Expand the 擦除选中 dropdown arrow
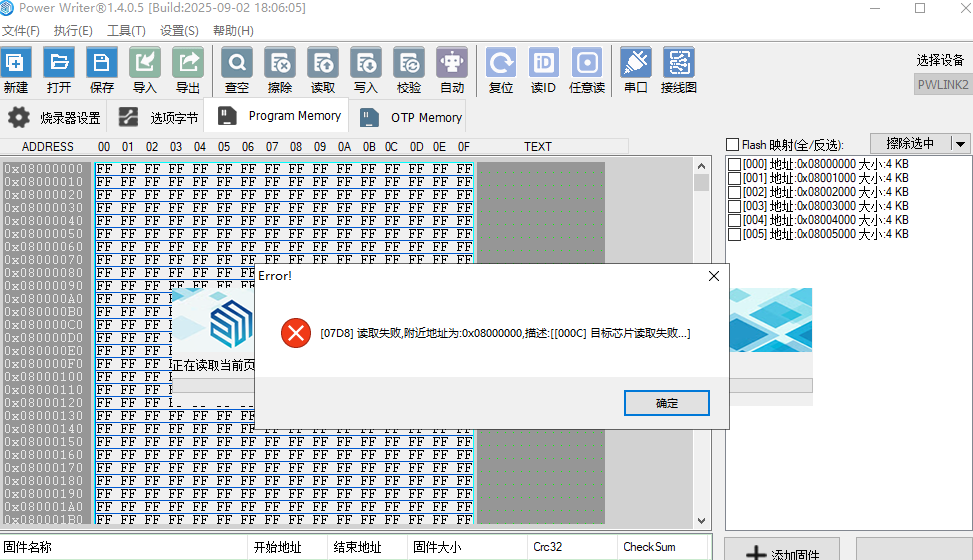 (961, 144)
